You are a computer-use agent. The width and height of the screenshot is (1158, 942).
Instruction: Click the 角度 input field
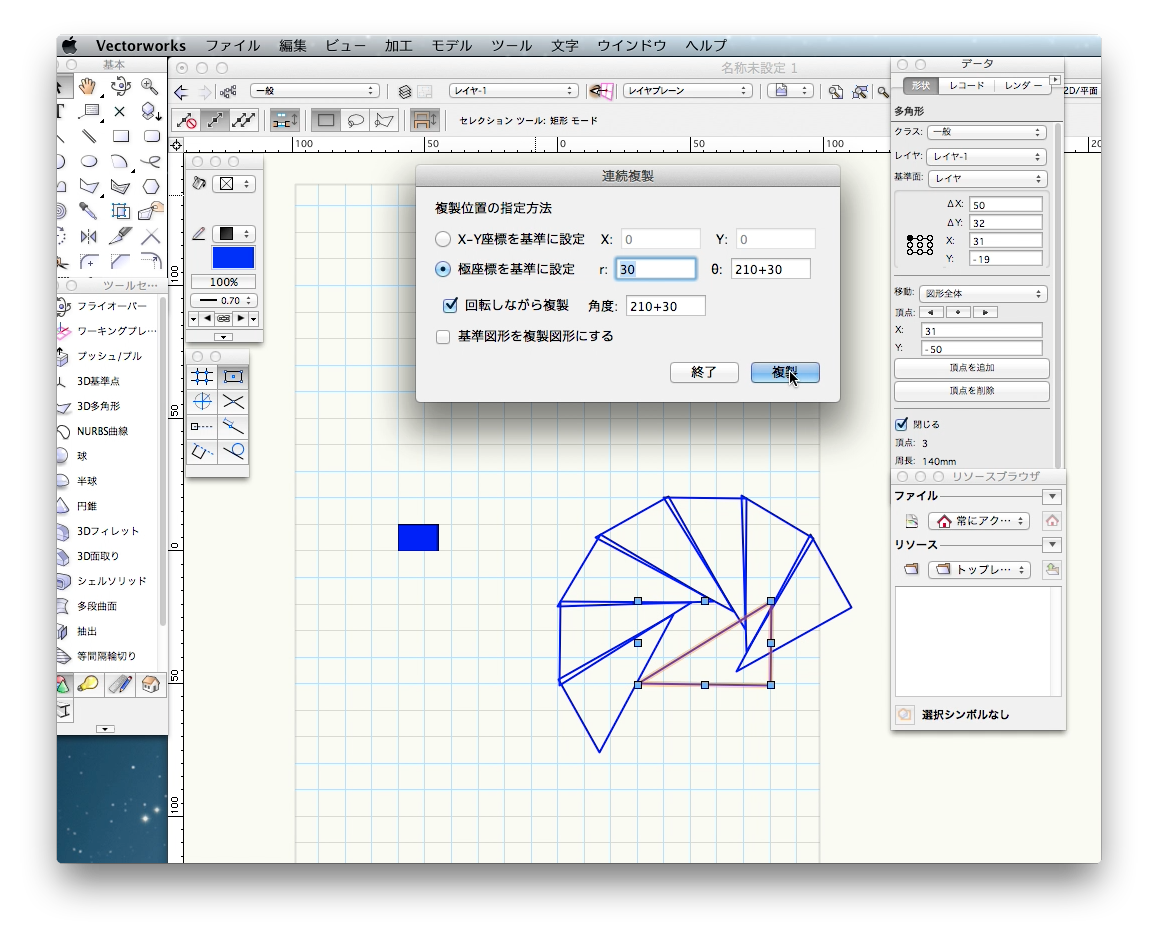[x=665, y=306]
